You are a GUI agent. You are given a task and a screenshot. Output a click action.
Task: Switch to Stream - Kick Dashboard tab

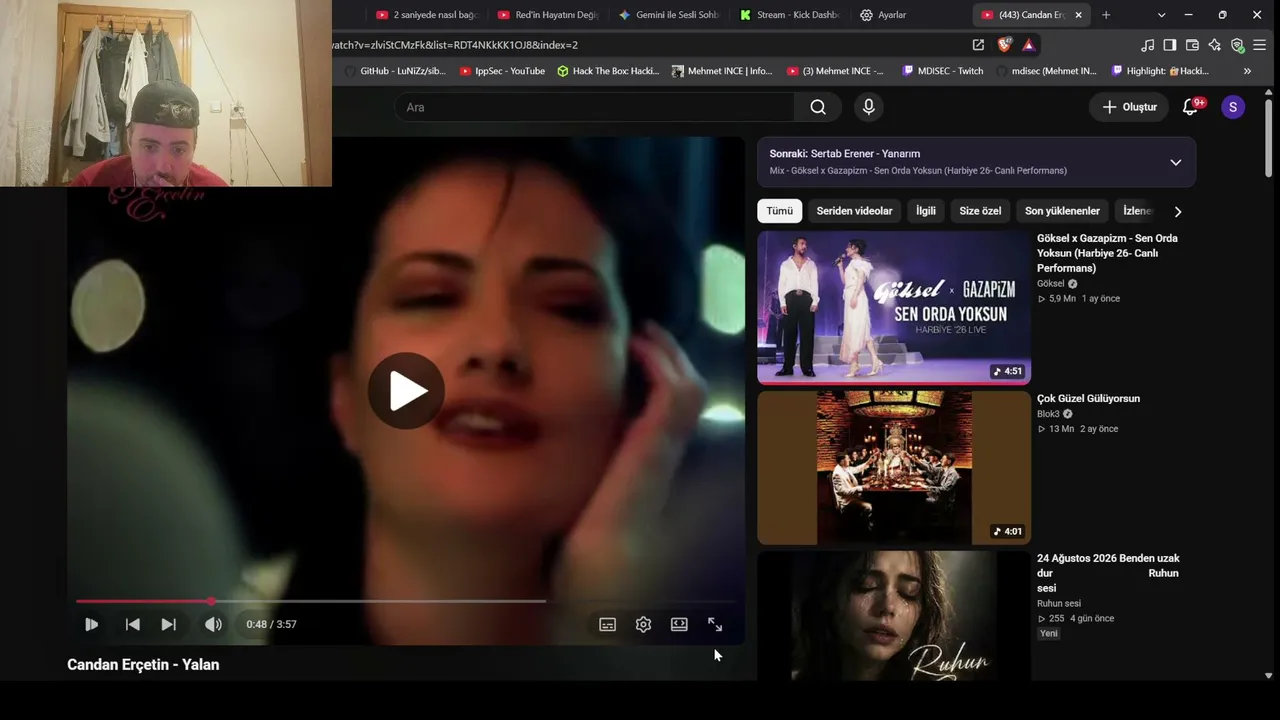click(790, 15)
